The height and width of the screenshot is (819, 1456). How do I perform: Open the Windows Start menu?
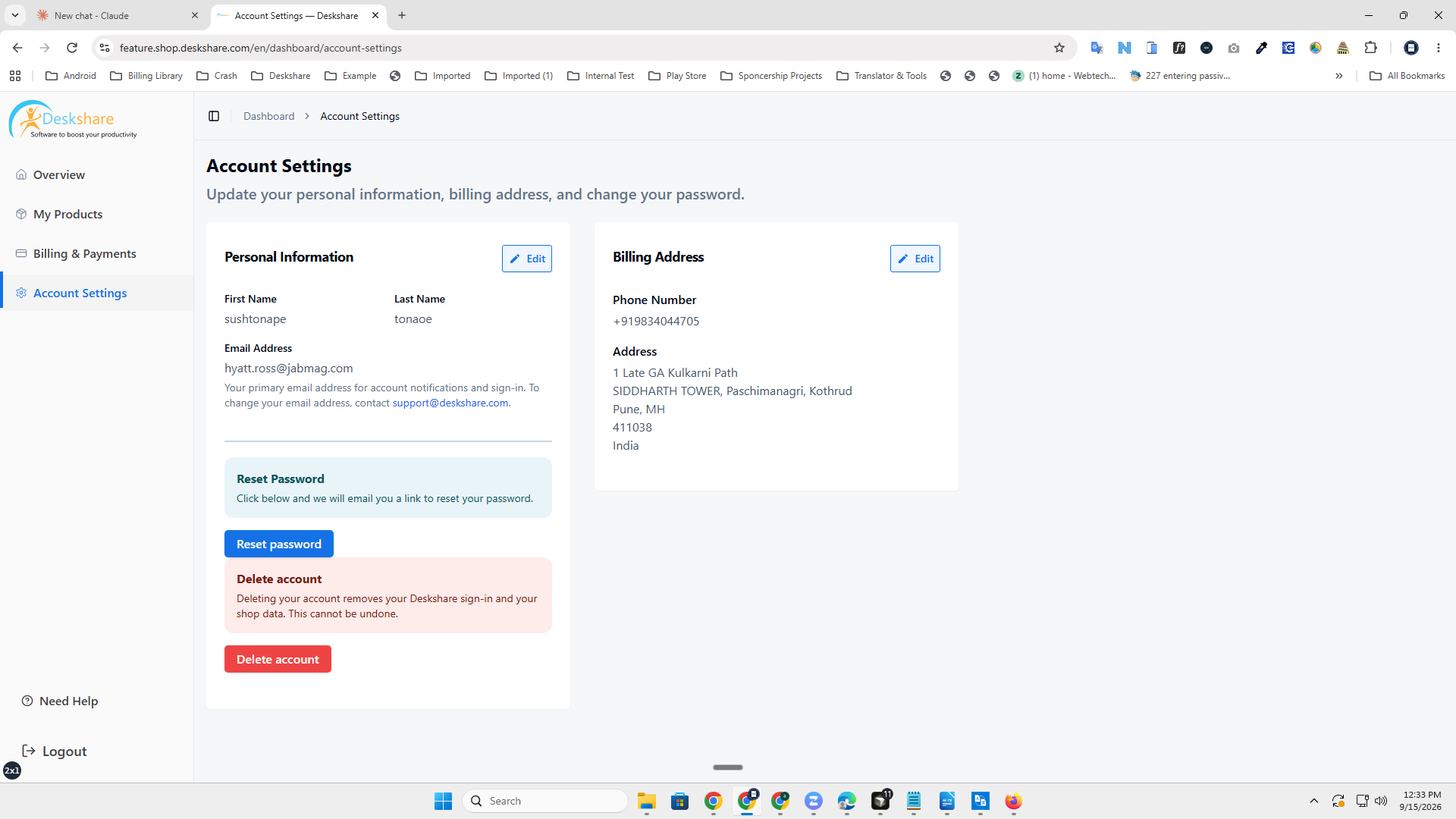point(444,801)
